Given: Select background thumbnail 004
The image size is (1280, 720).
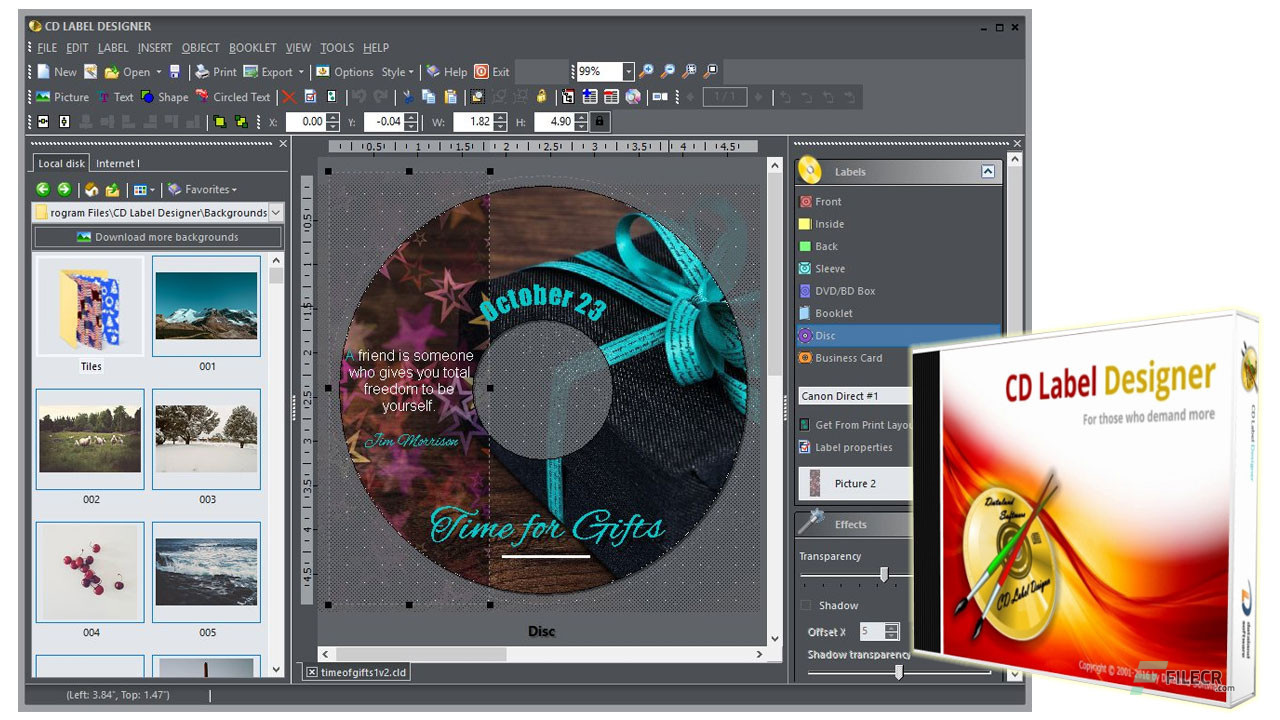Looking at the screenshot, I should point(90,573).
